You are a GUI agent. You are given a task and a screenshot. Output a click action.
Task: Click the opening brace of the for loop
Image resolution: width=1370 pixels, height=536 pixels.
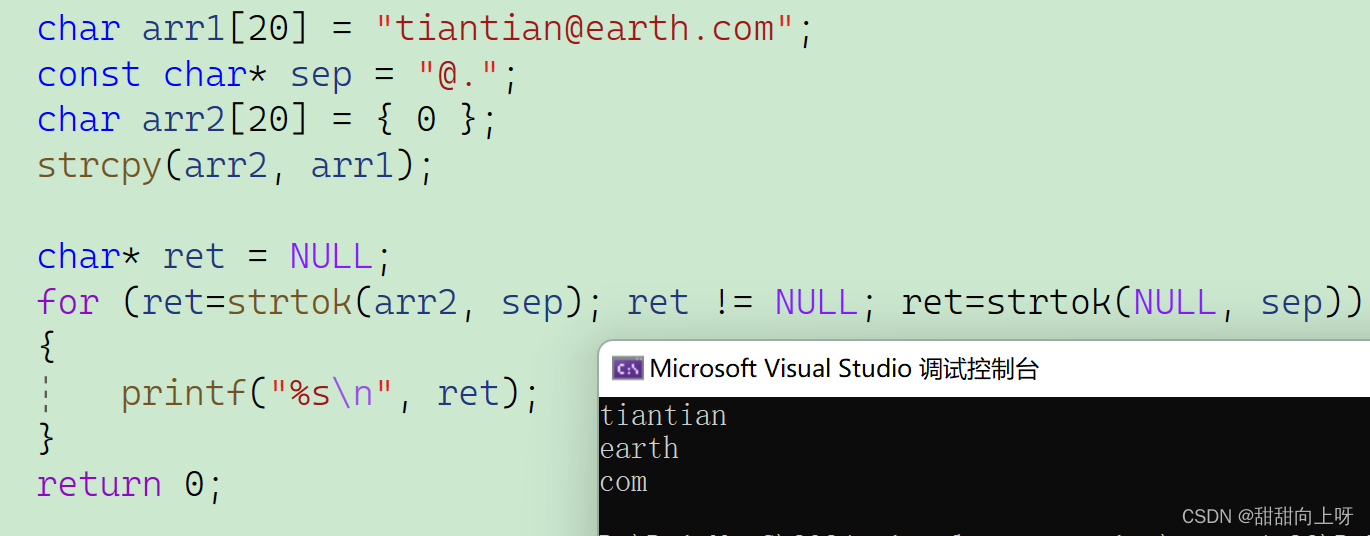[46, 346]
